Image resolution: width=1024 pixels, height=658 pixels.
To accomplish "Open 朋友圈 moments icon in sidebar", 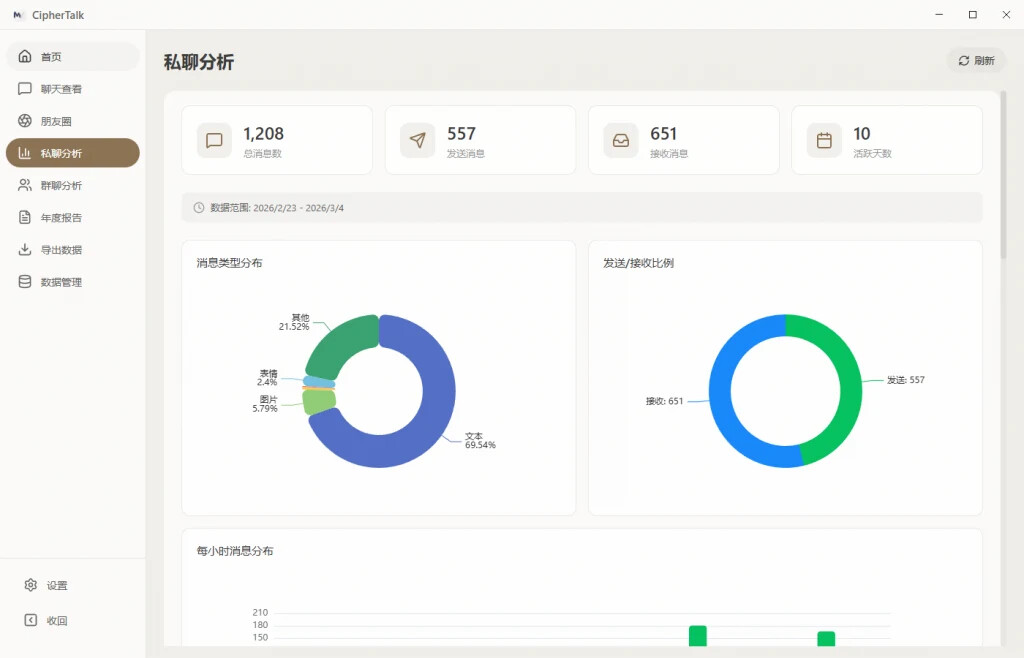I will pyautogui.click(x=25, y=120).
